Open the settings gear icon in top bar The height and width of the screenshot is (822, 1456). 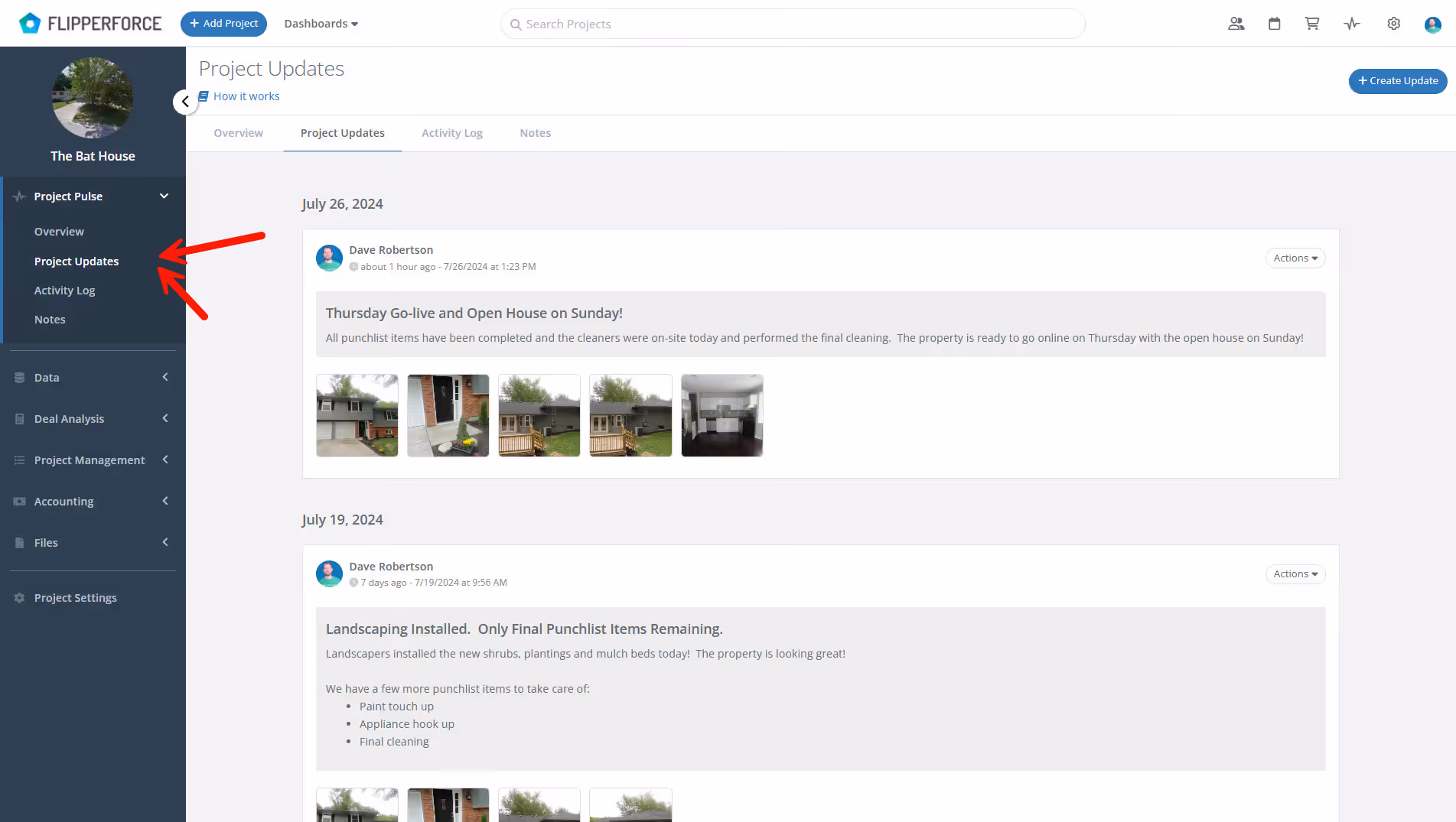[1394, 24]
